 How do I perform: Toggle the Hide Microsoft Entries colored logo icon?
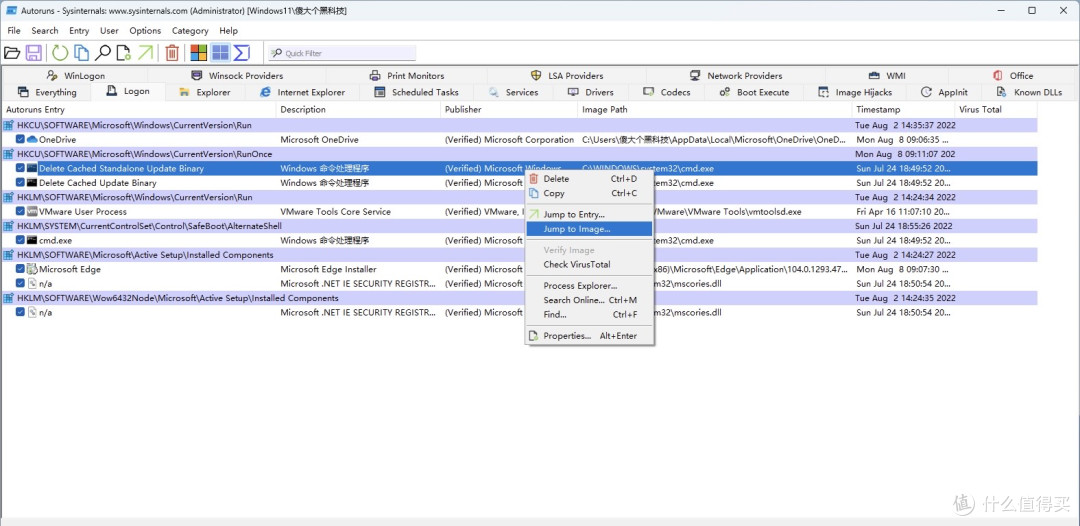[199, 53]
